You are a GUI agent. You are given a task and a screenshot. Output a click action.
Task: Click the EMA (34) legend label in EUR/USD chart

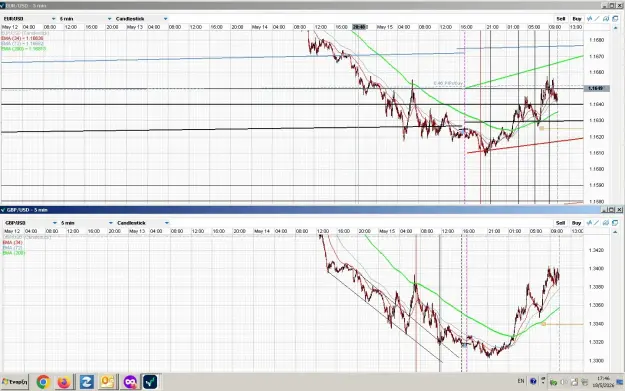point(22,38)
